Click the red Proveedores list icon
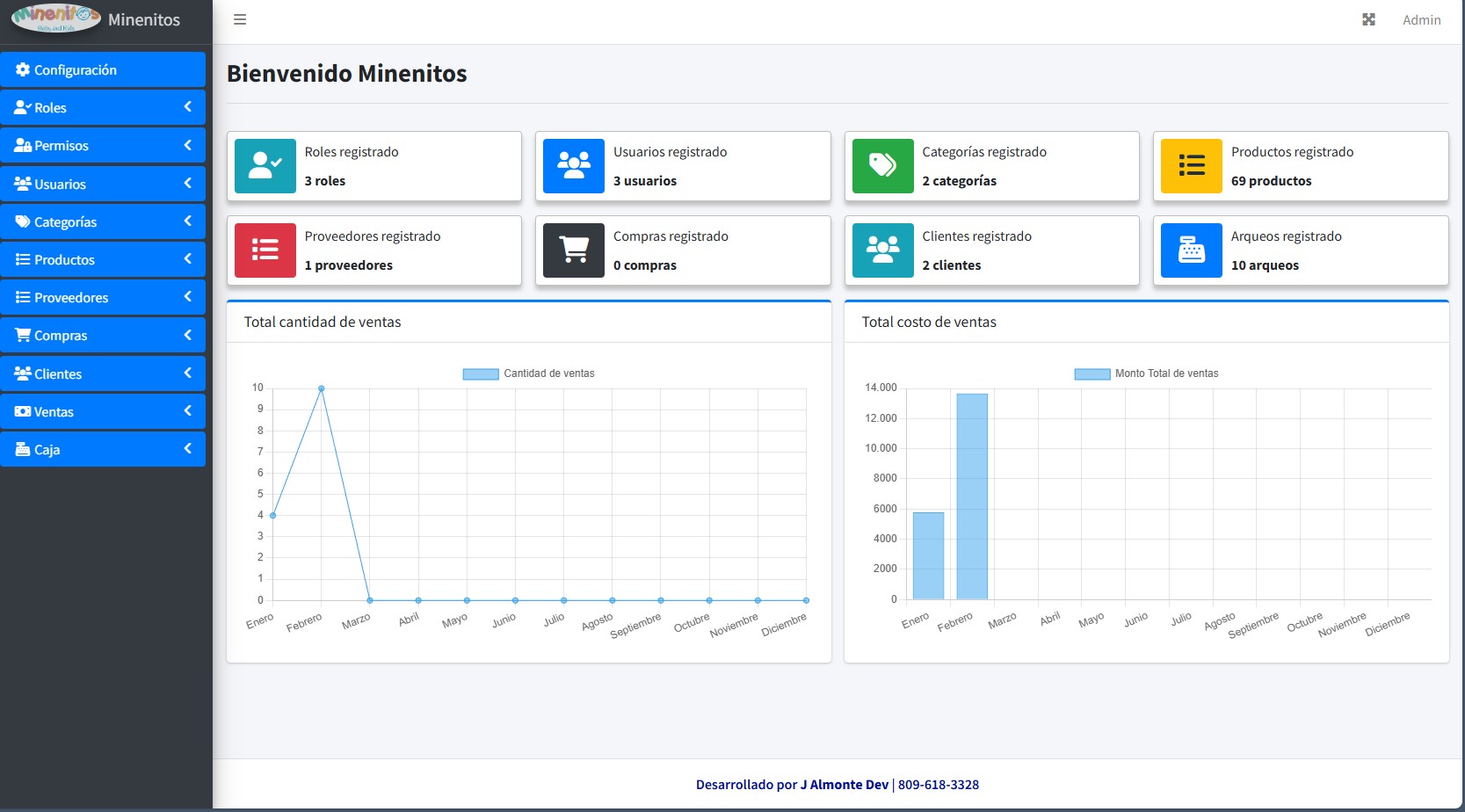Viewport: 1465px width, 812px height. 265,250
